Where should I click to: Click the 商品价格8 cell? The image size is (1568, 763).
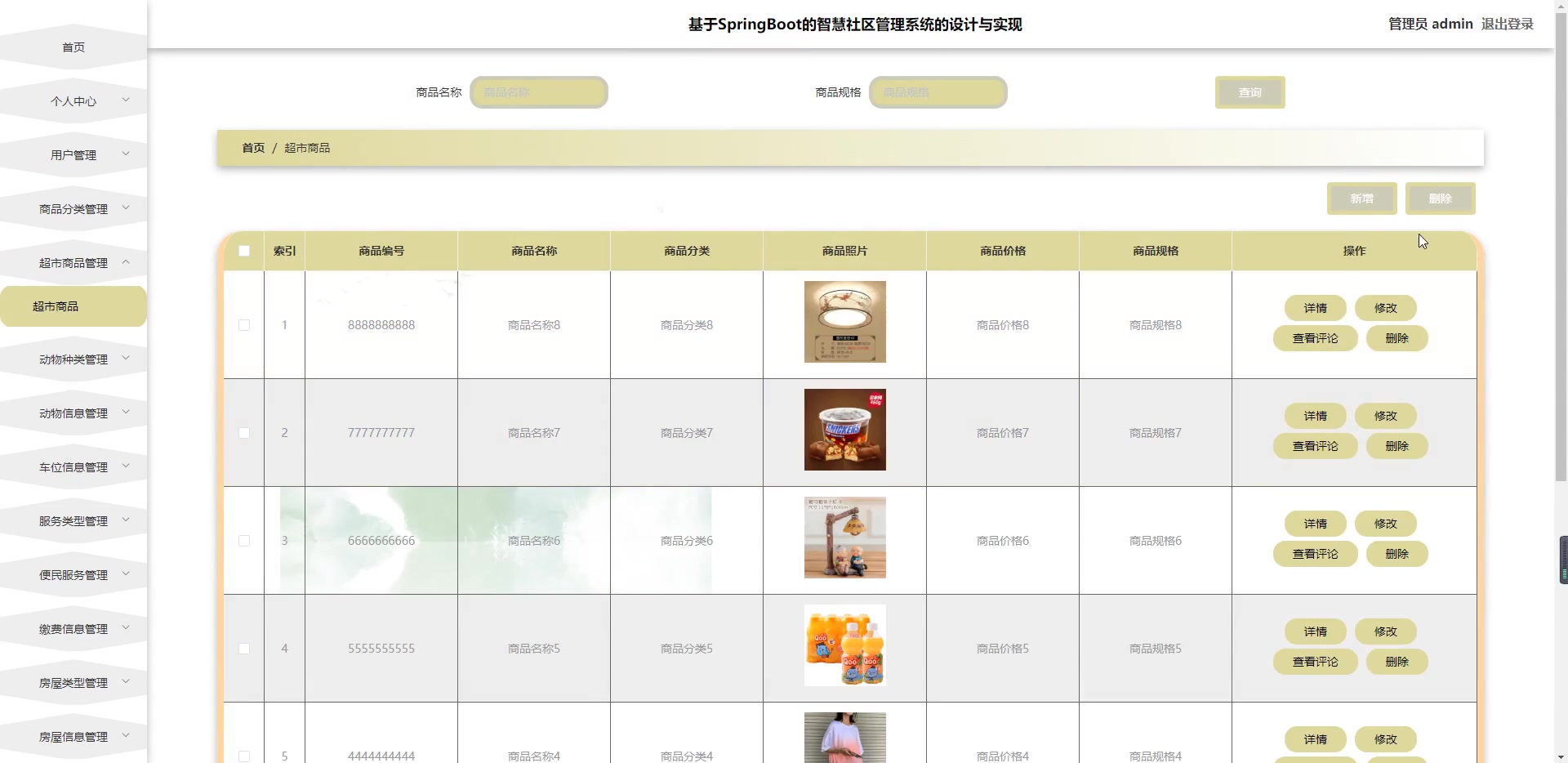(x=1003, y=325)
